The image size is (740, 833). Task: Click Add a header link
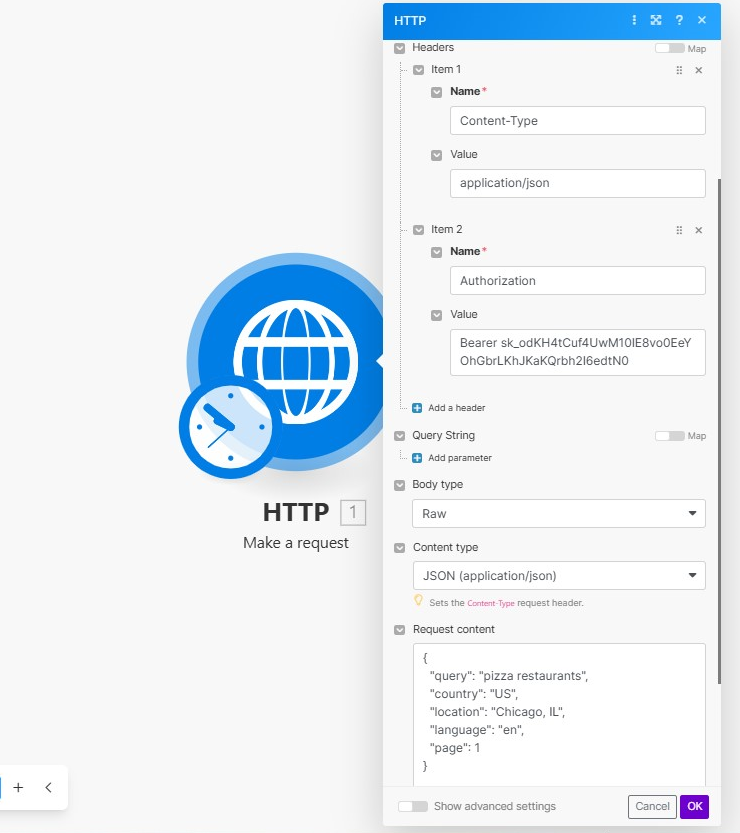[456, 408]
